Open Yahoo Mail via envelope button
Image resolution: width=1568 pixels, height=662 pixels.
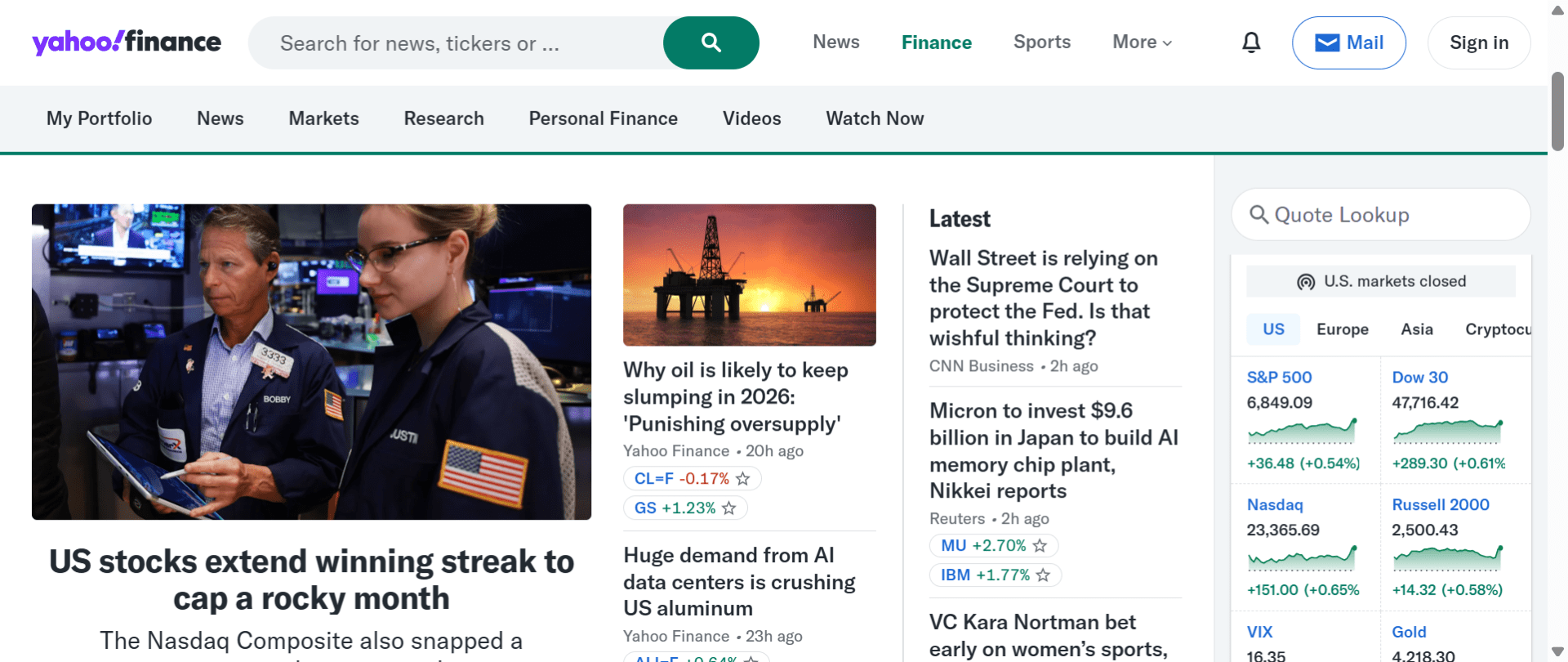[x=1348, y=42]
